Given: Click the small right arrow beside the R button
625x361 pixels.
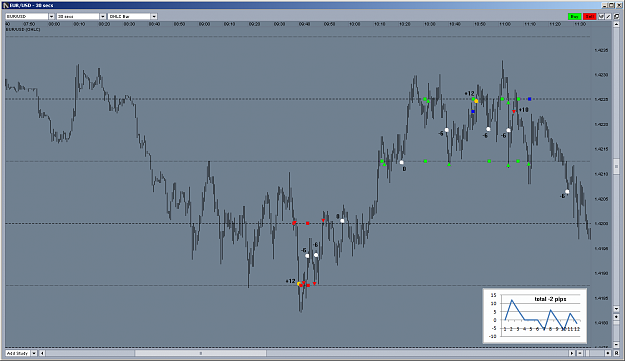Looking at the screenshot, I should click(608, 353).
